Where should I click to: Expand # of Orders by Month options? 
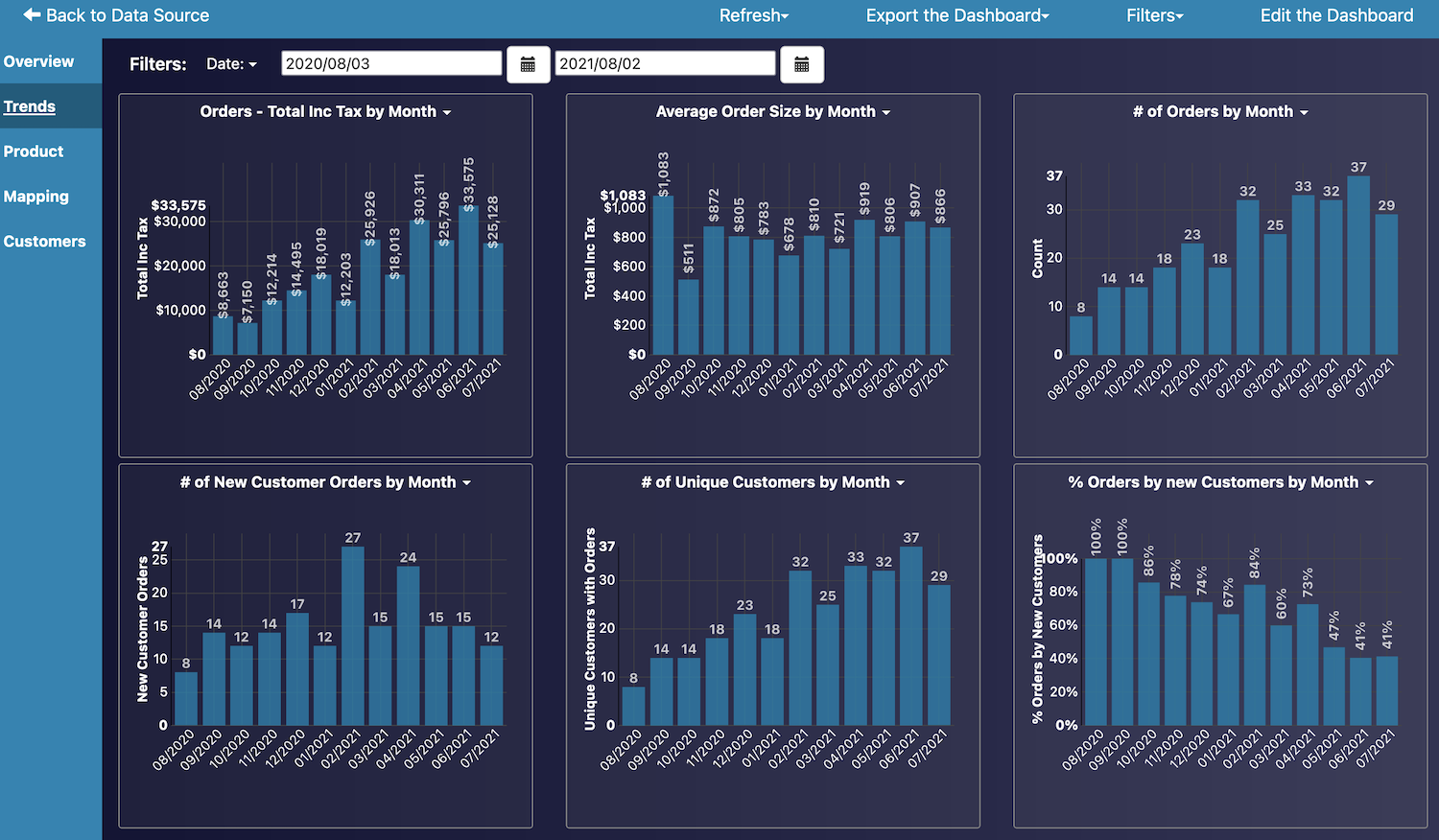point(1304,112)
